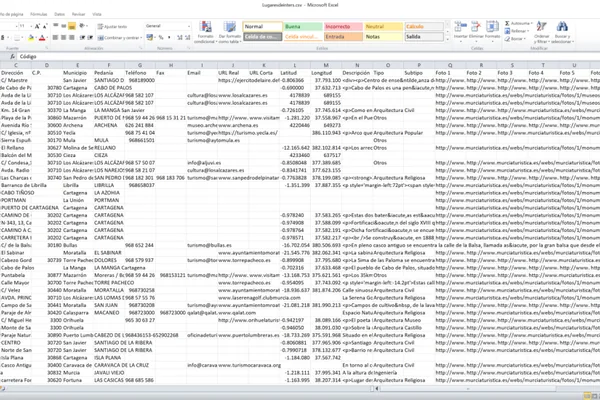Open the Fuente dialog launcher

[x=47, y=48]
